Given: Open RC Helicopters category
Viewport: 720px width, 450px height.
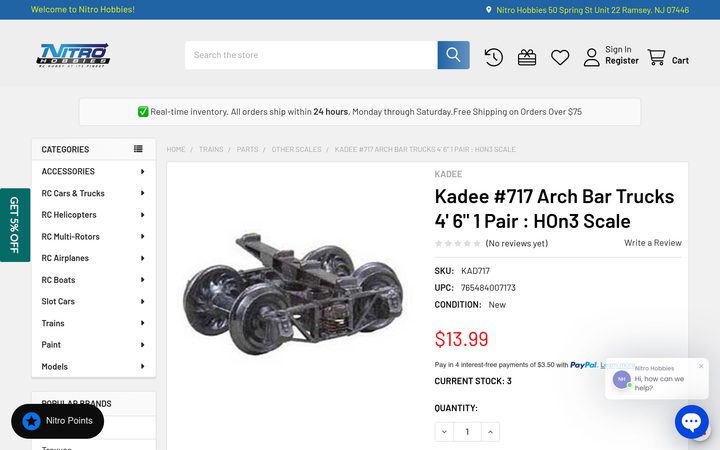Looking at the screenshot, I should pos(69,215).
